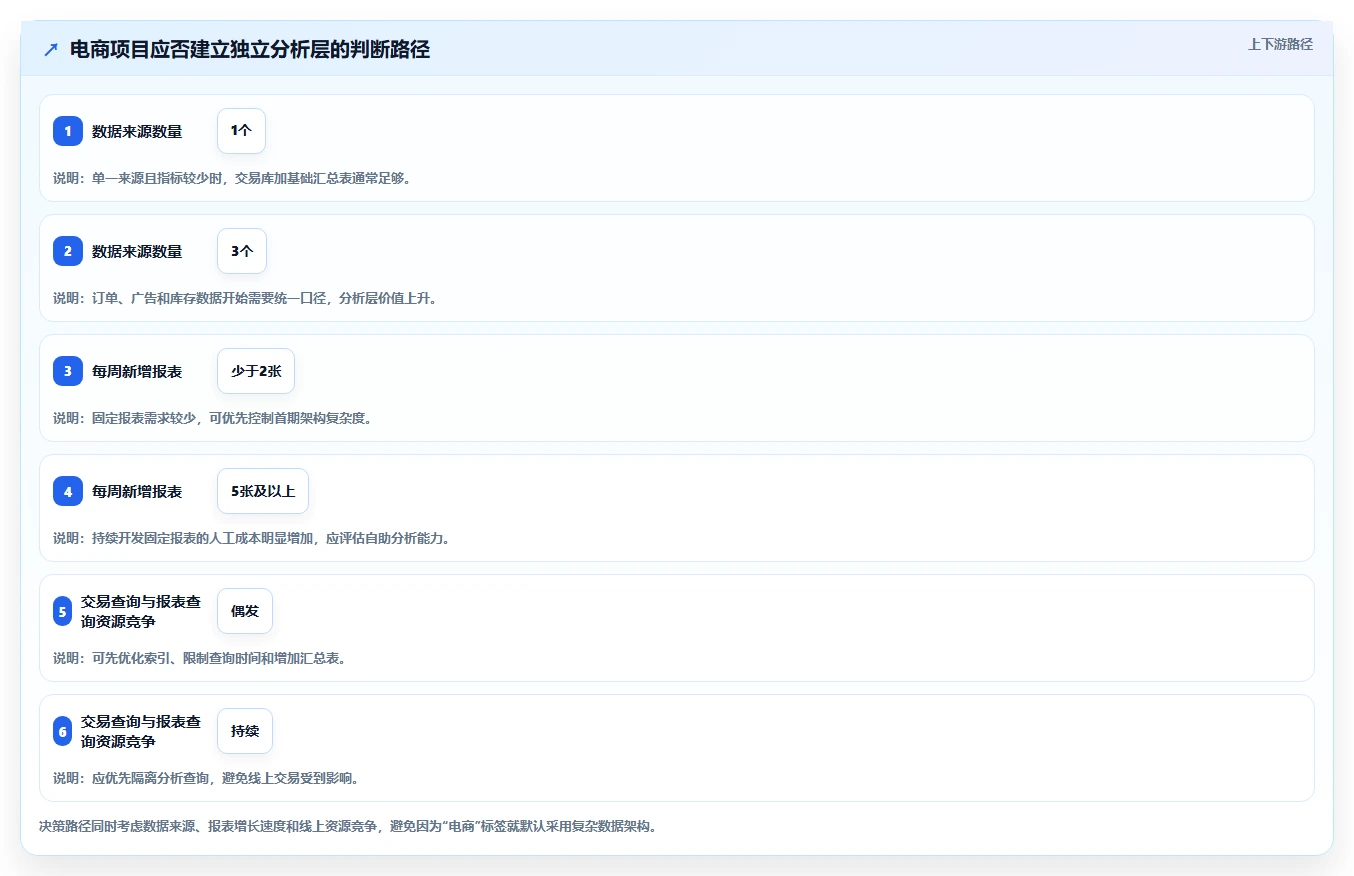Click 数据来源数量 label in step 1

coord(137,131)
